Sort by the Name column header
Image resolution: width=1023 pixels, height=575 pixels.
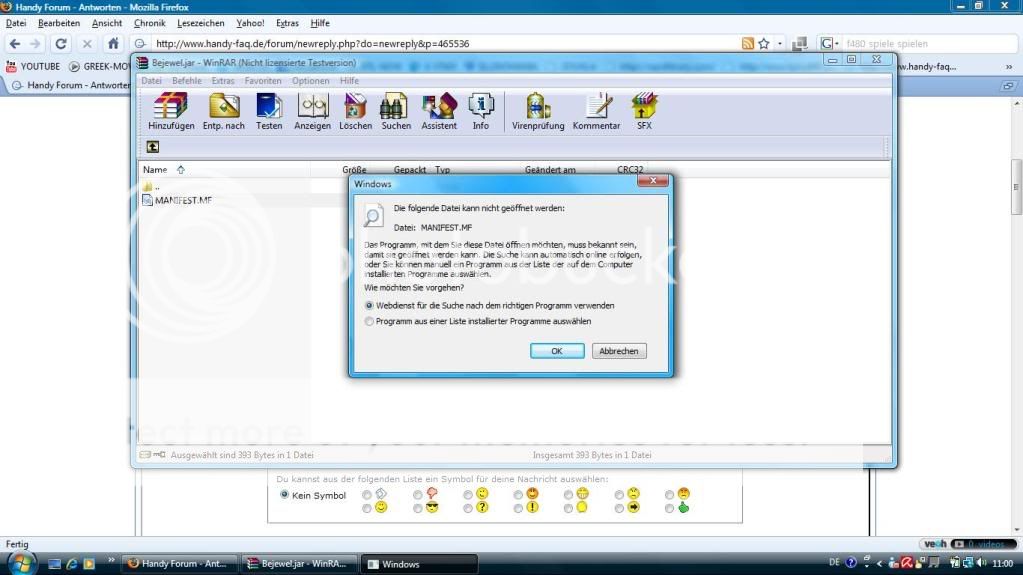tap(155, 170)
